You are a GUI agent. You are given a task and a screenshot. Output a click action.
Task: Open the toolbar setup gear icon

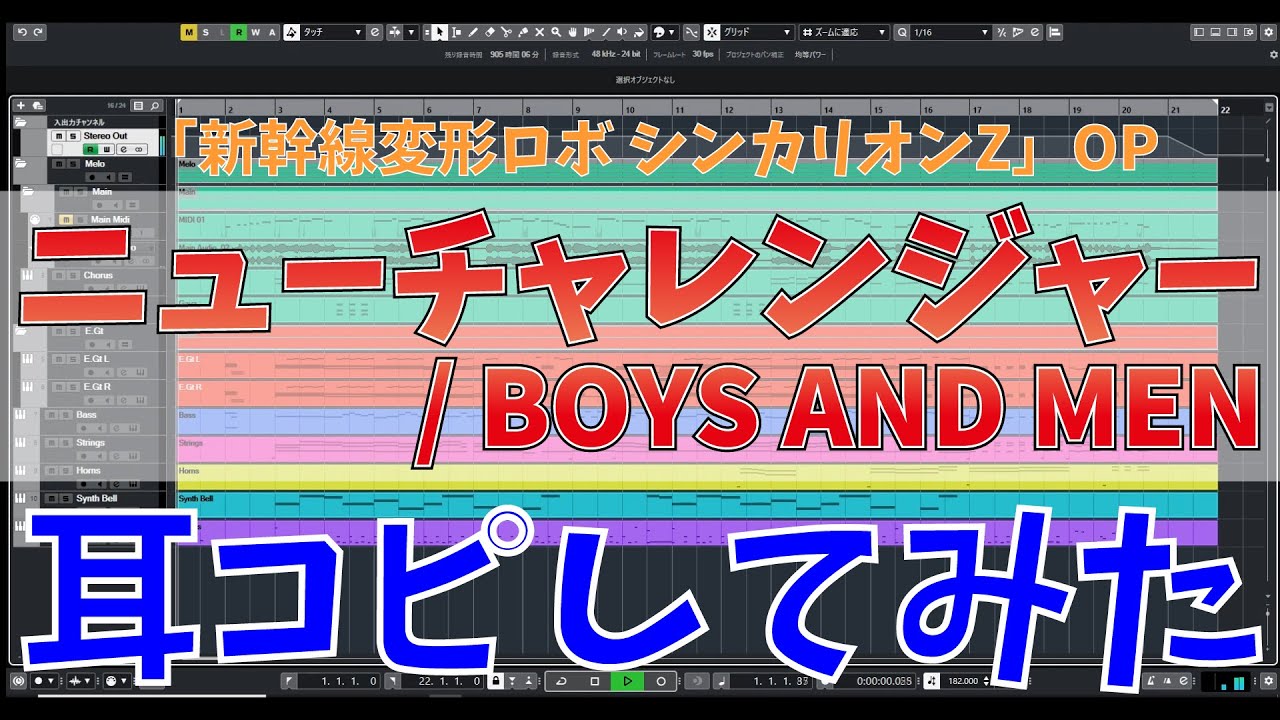[1268, 32]
